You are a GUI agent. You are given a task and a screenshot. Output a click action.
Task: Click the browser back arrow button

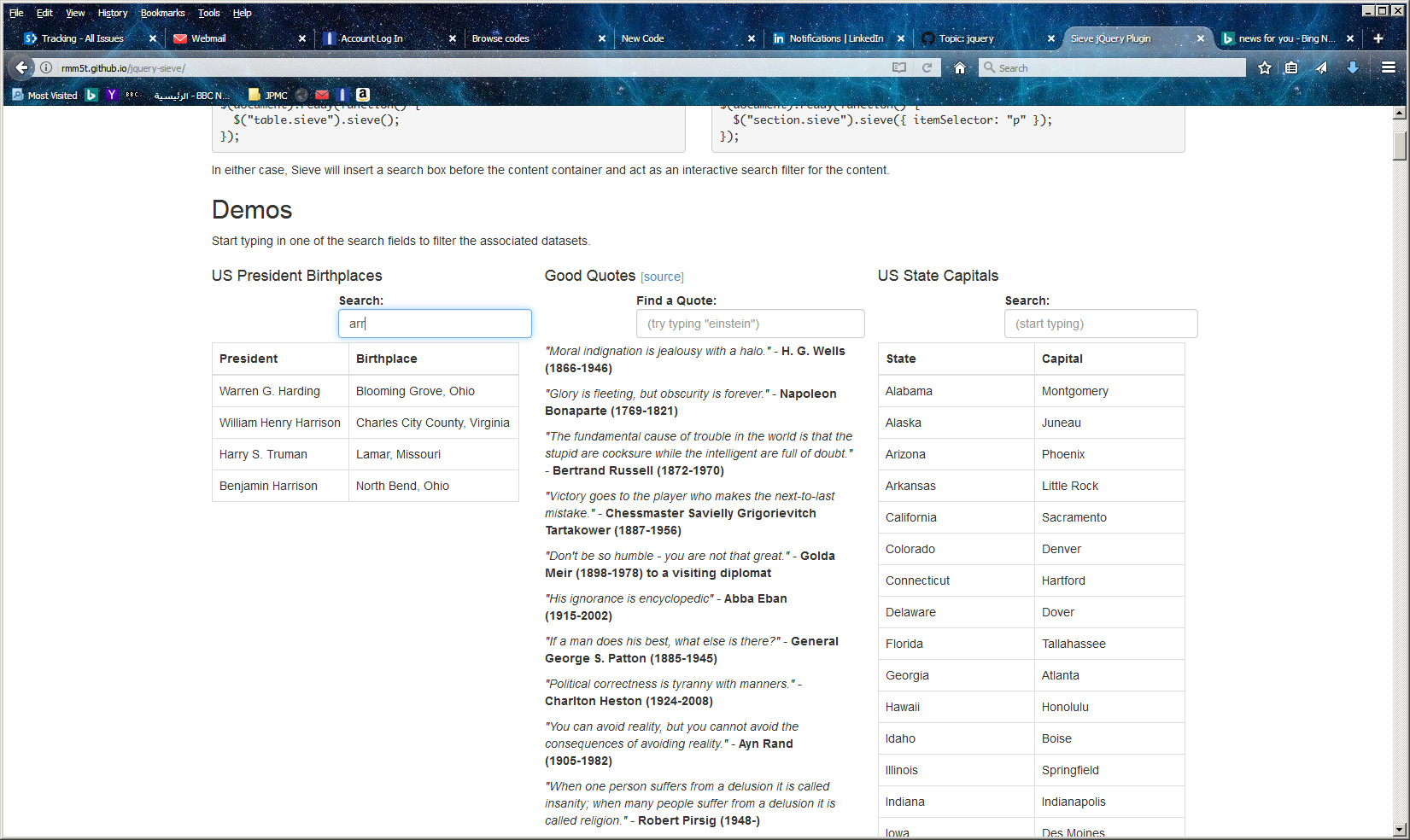click(x=22, y=67)
